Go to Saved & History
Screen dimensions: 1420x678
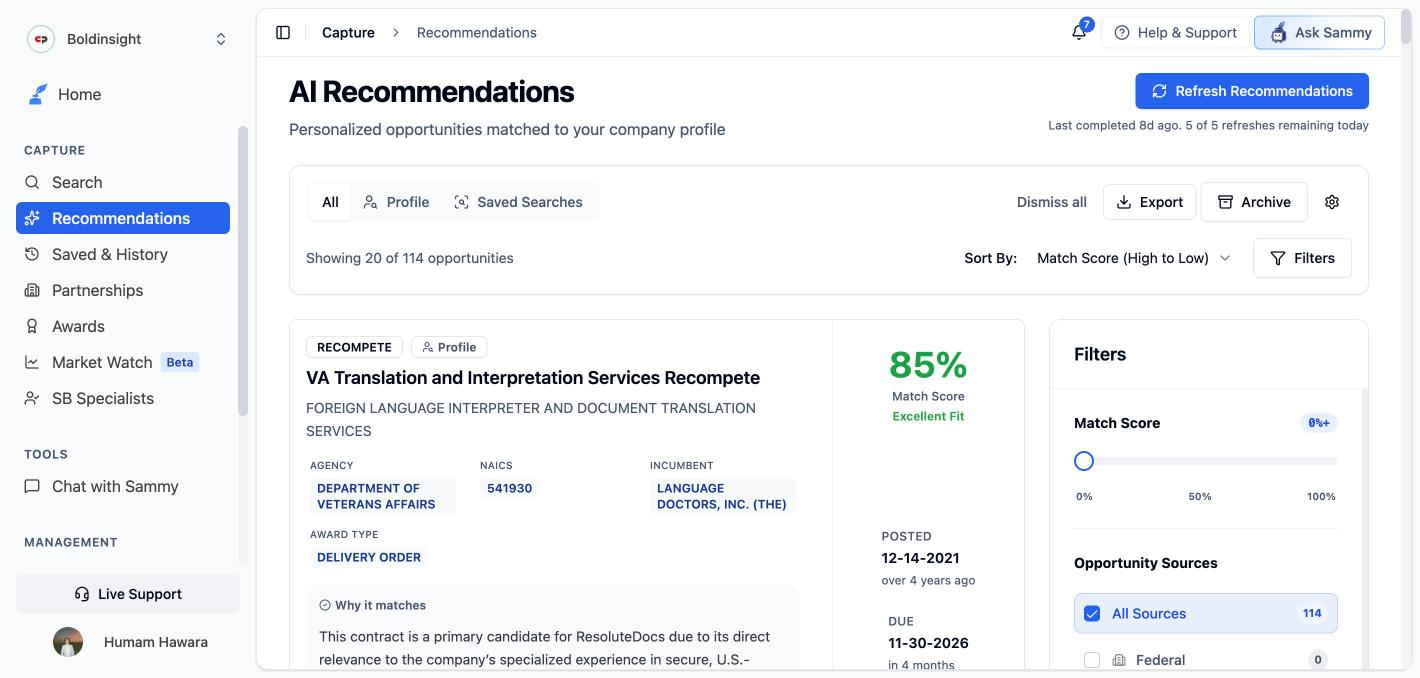tap(123, 254)
